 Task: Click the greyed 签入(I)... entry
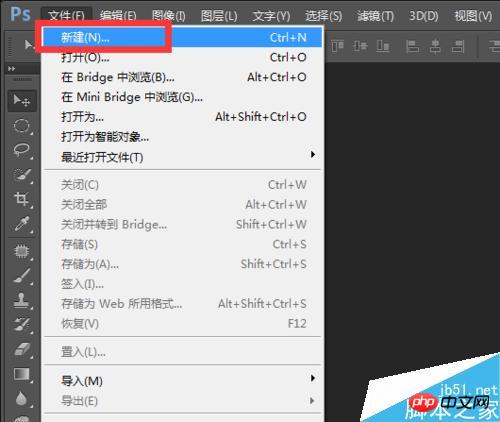pos(182,284)
